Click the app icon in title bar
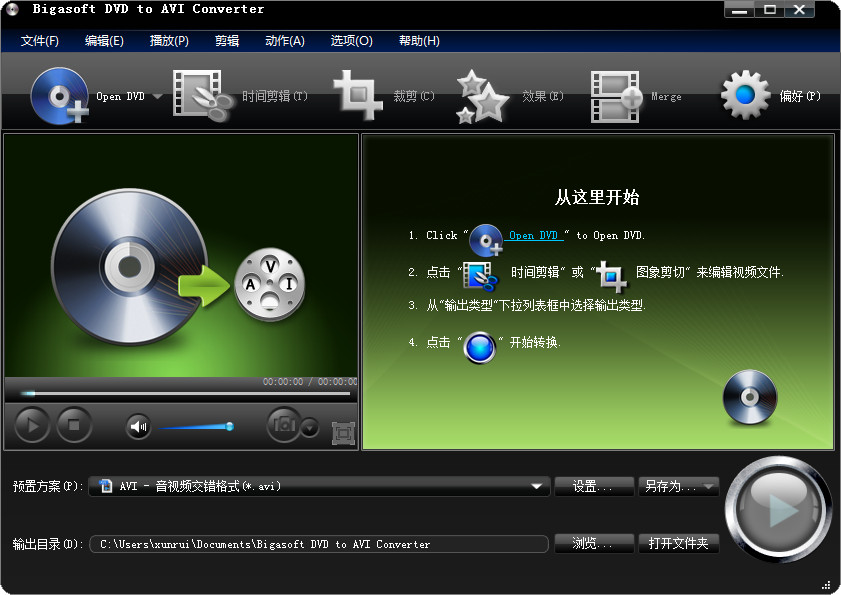The image size is (841, 595). pyautogui.click(x=12, y=9)
